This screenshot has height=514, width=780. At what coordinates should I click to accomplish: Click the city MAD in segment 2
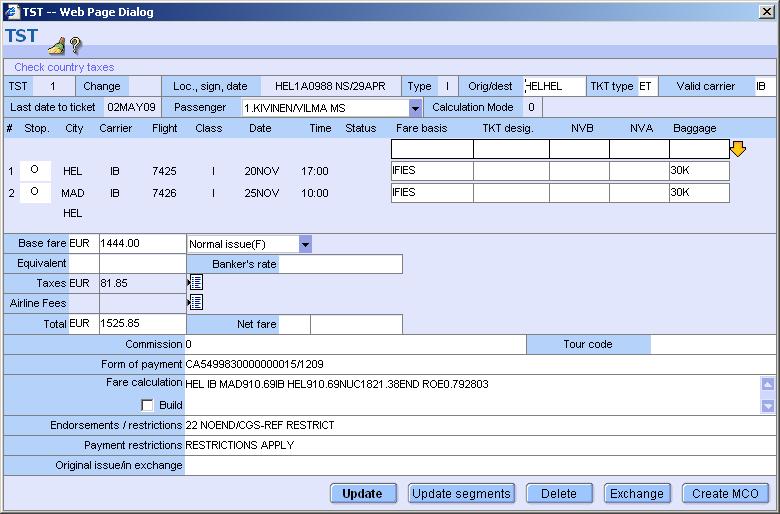pos(73,193)
